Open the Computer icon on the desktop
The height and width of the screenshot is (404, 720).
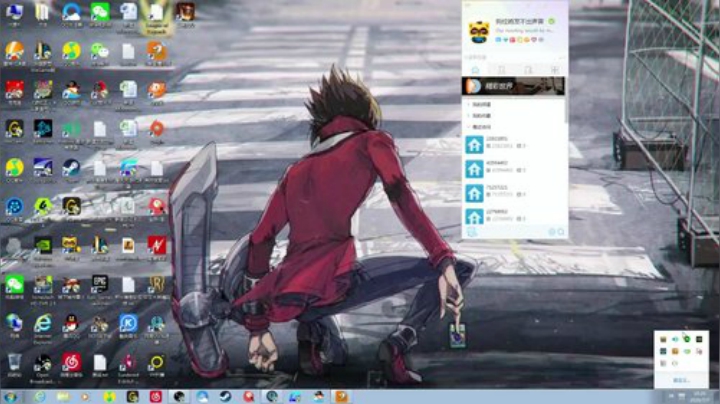[x=14, y=14]
